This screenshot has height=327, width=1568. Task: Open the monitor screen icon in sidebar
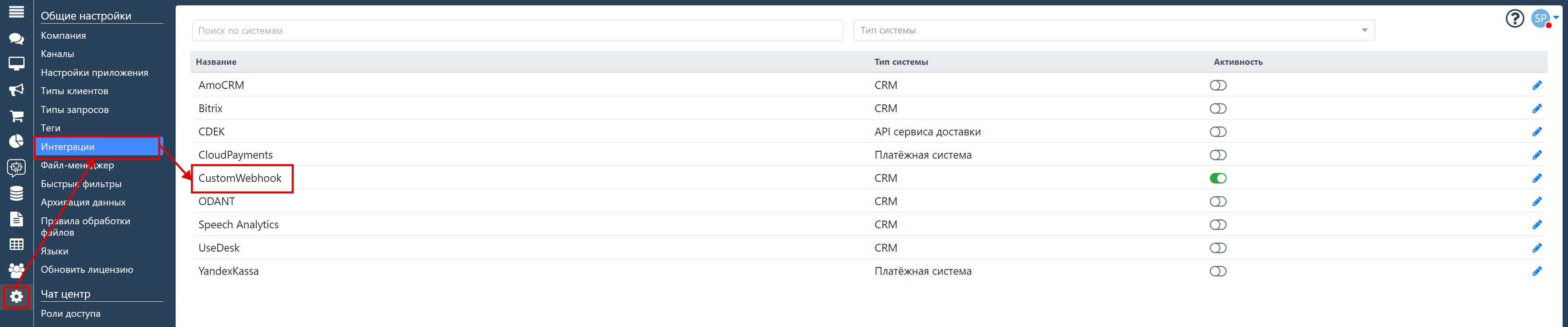point(16,64)
